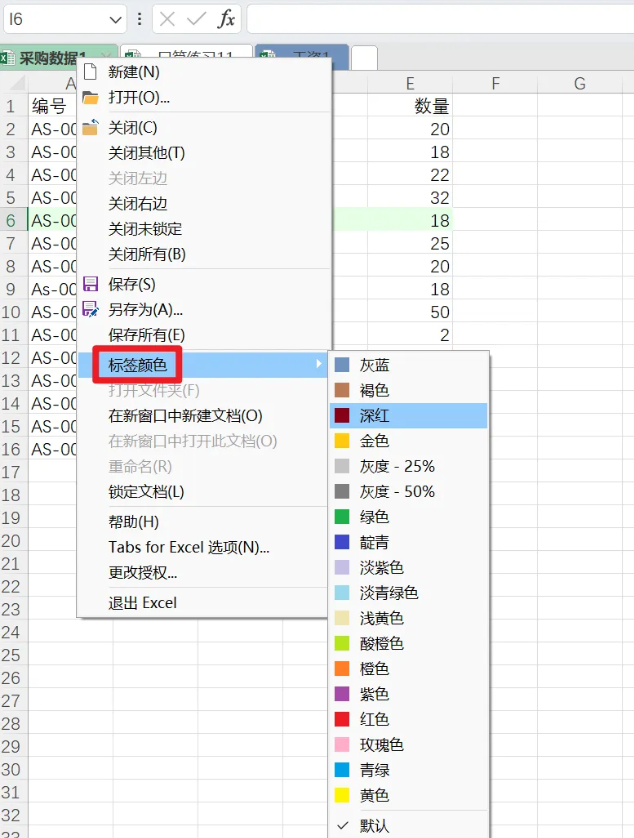Click 退出 Excel to quit
The image size is (634, 838).
point(142,602)
